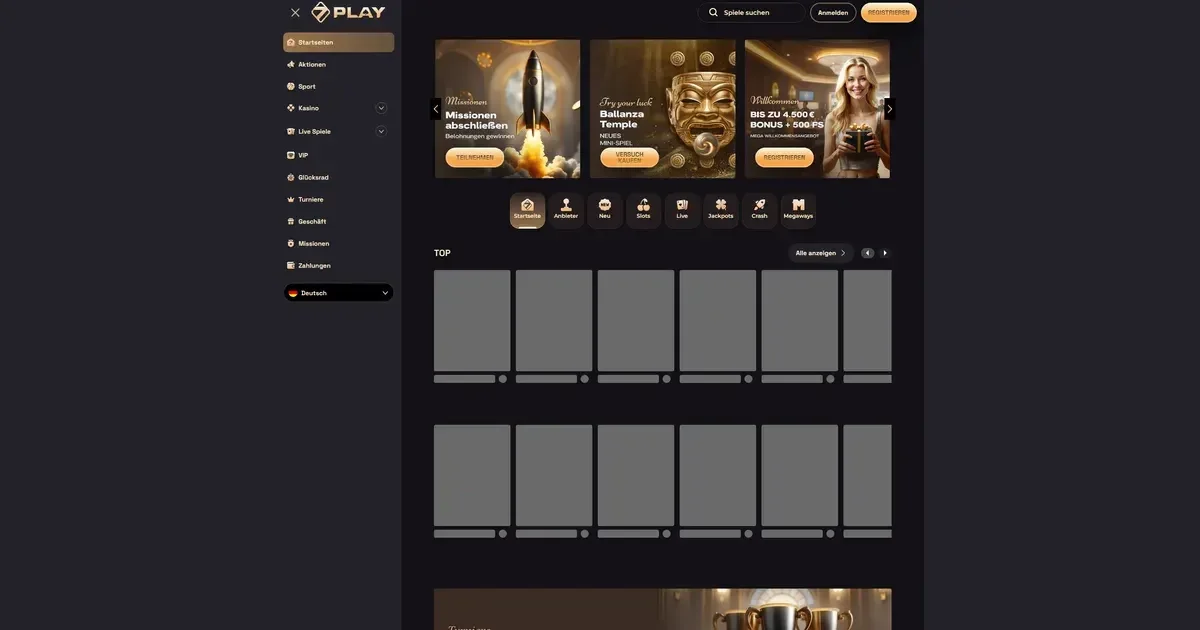The width and height of the screenshot is (1200, 630).
Task: Select the Neu category tab
Action: point(605,210)
